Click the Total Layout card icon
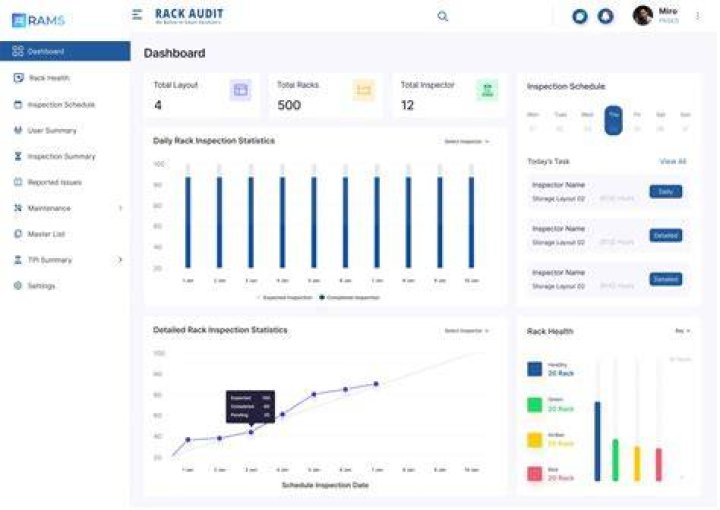 [x=241, y=90]
